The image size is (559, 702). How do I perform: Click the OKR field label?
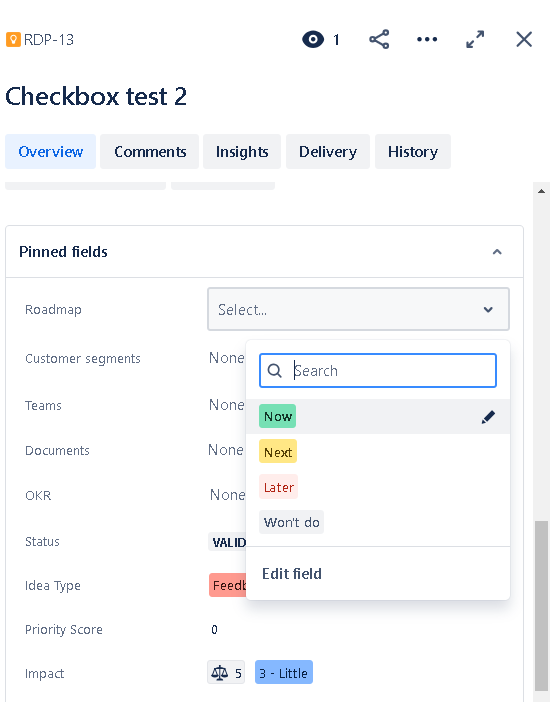[x=38, y=496]
